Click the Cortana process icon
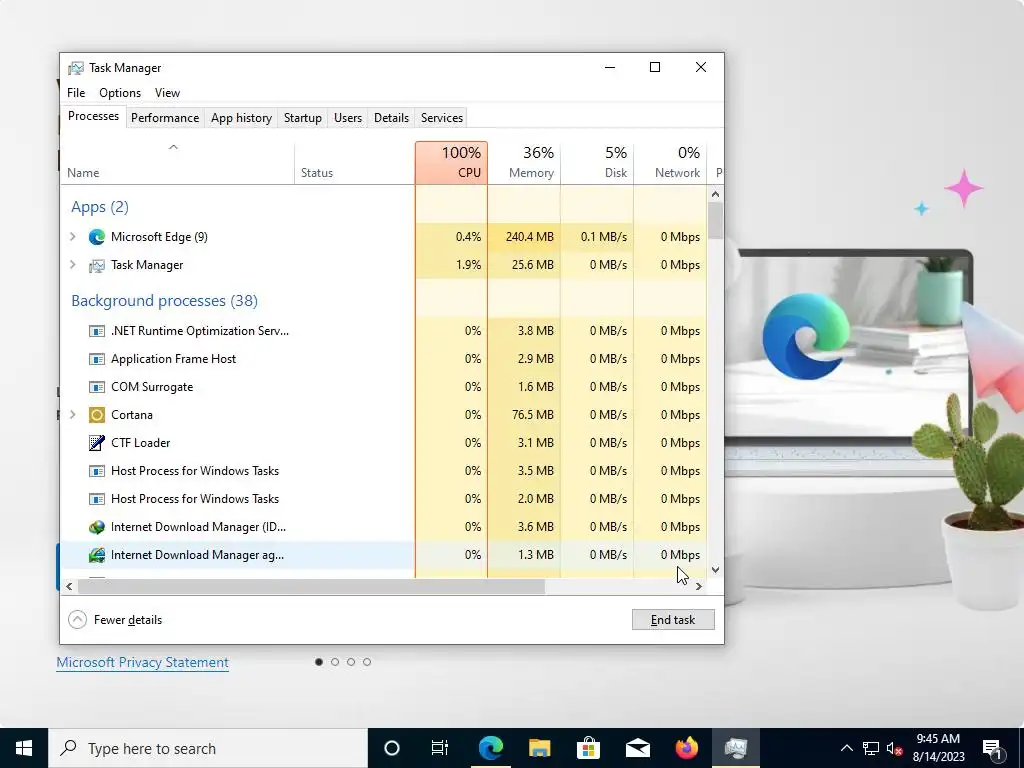This screenshot has height=768, width=1024. point(97,415)
